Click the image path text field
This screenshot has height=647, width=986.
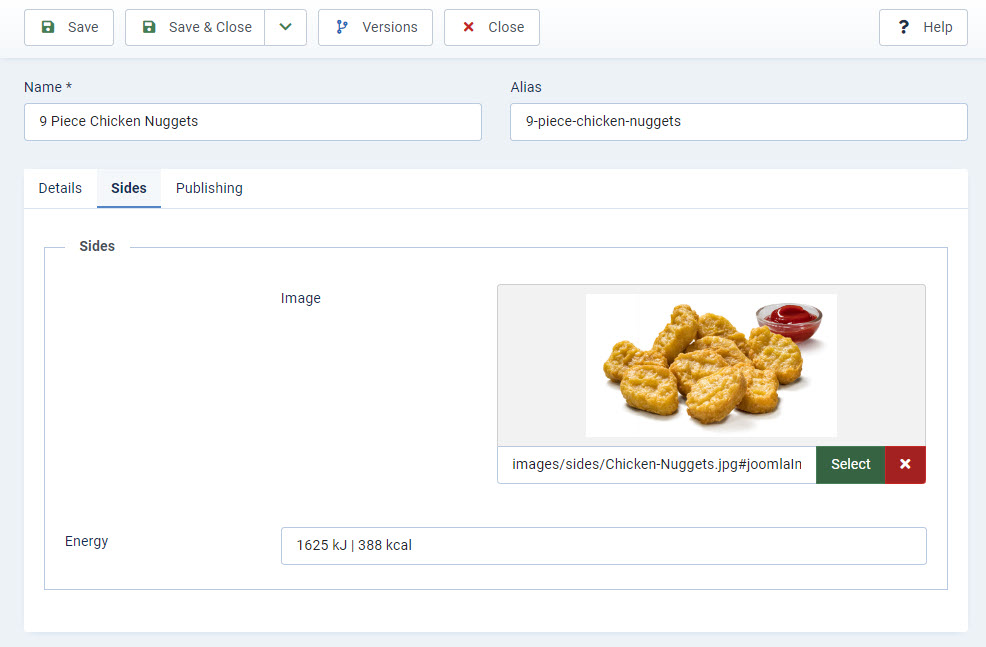click(656, 465)
